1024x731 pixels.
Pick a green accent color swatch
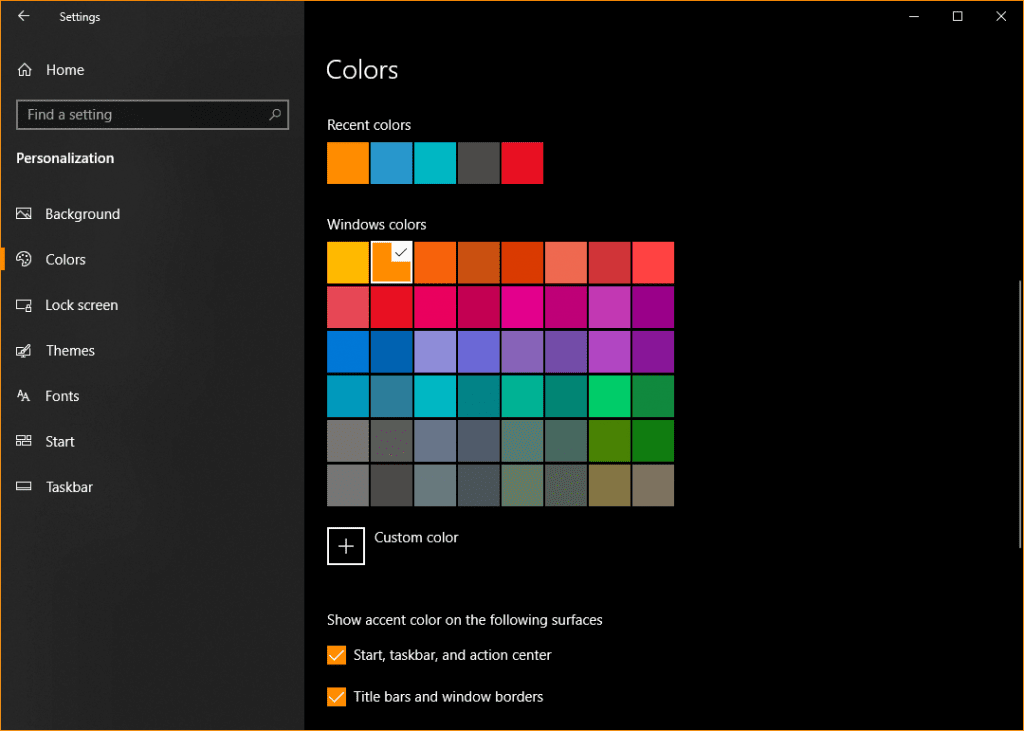pyautogui.click(x=609, y=396)
